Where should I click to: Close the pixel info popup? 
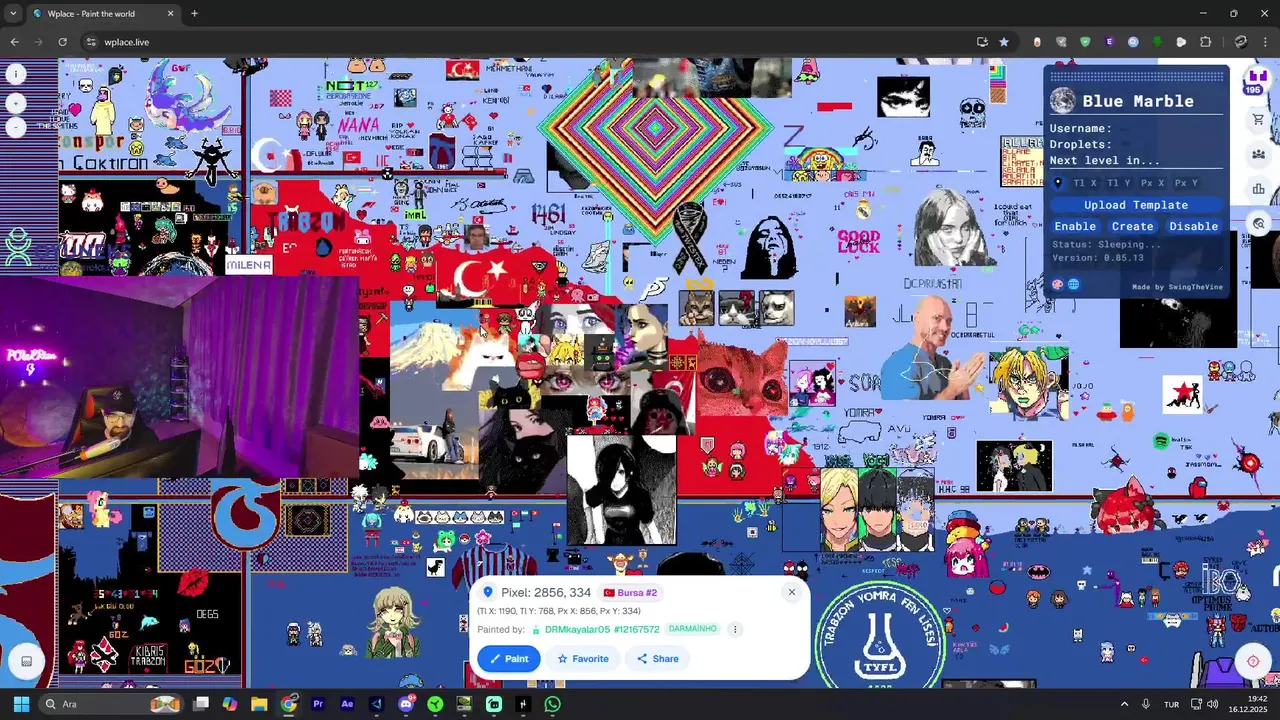click(791, 592)
